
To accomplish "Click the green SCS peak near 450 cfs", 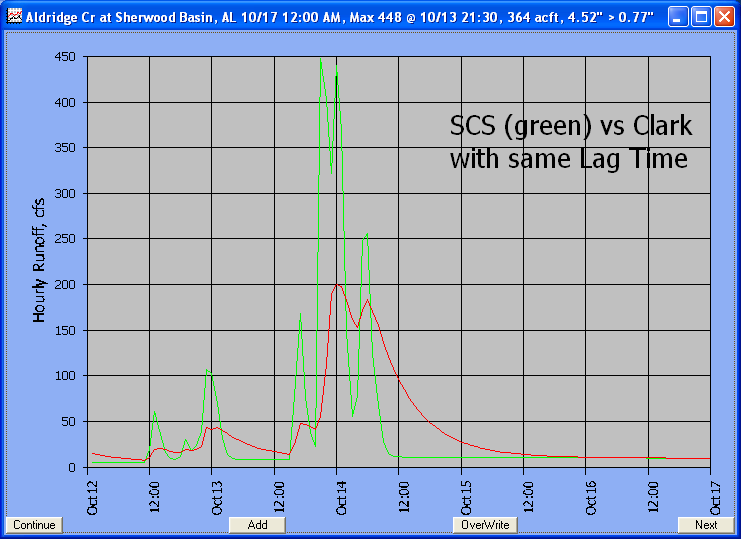I will (x=321, y=60).
